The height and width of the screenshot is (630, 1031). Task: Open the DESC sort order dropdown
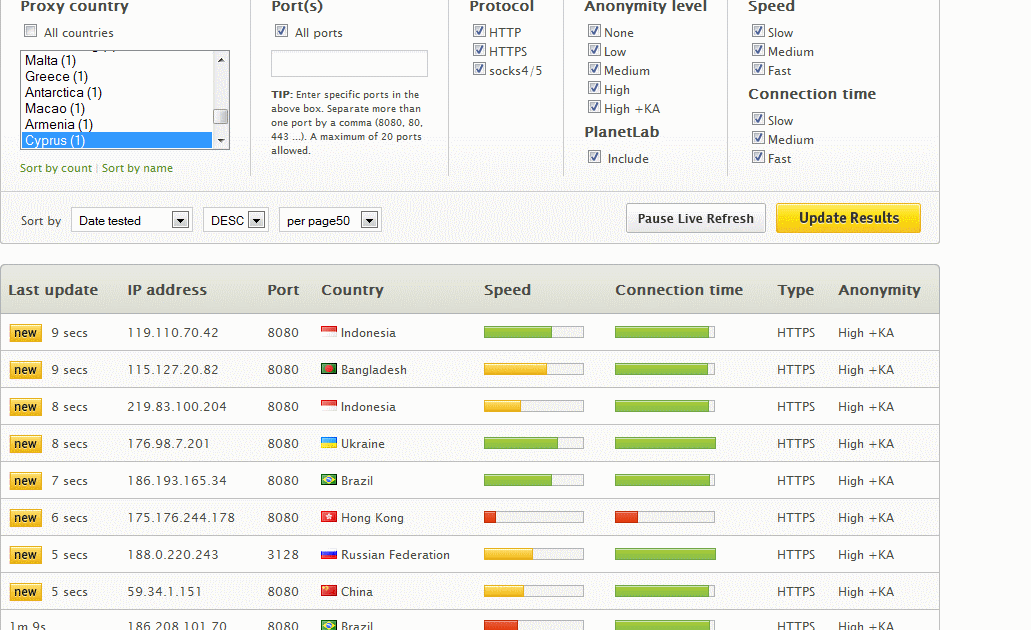point(235,220)
